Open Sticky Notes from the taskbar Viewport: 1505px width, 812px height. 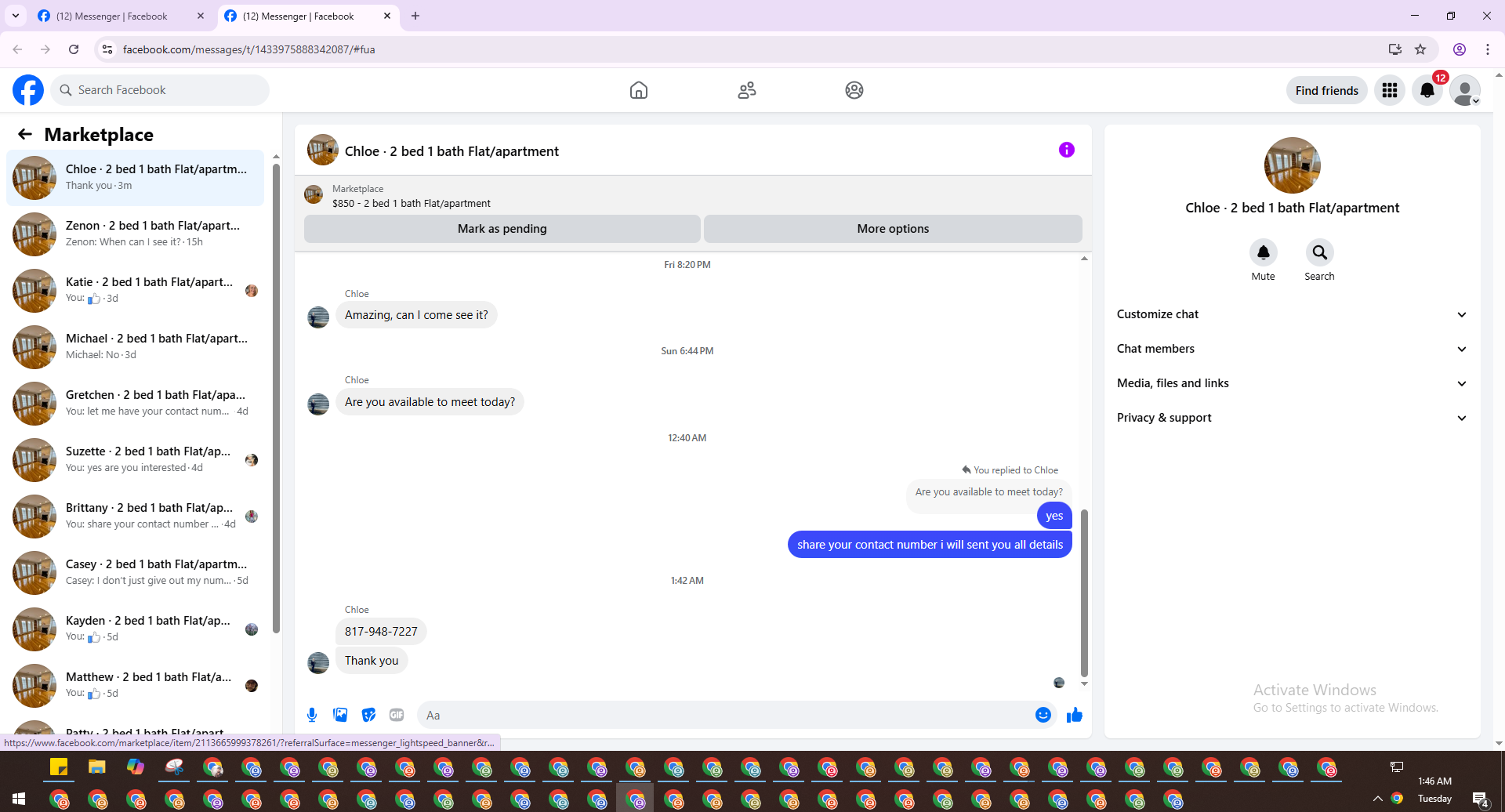(59, 767)
